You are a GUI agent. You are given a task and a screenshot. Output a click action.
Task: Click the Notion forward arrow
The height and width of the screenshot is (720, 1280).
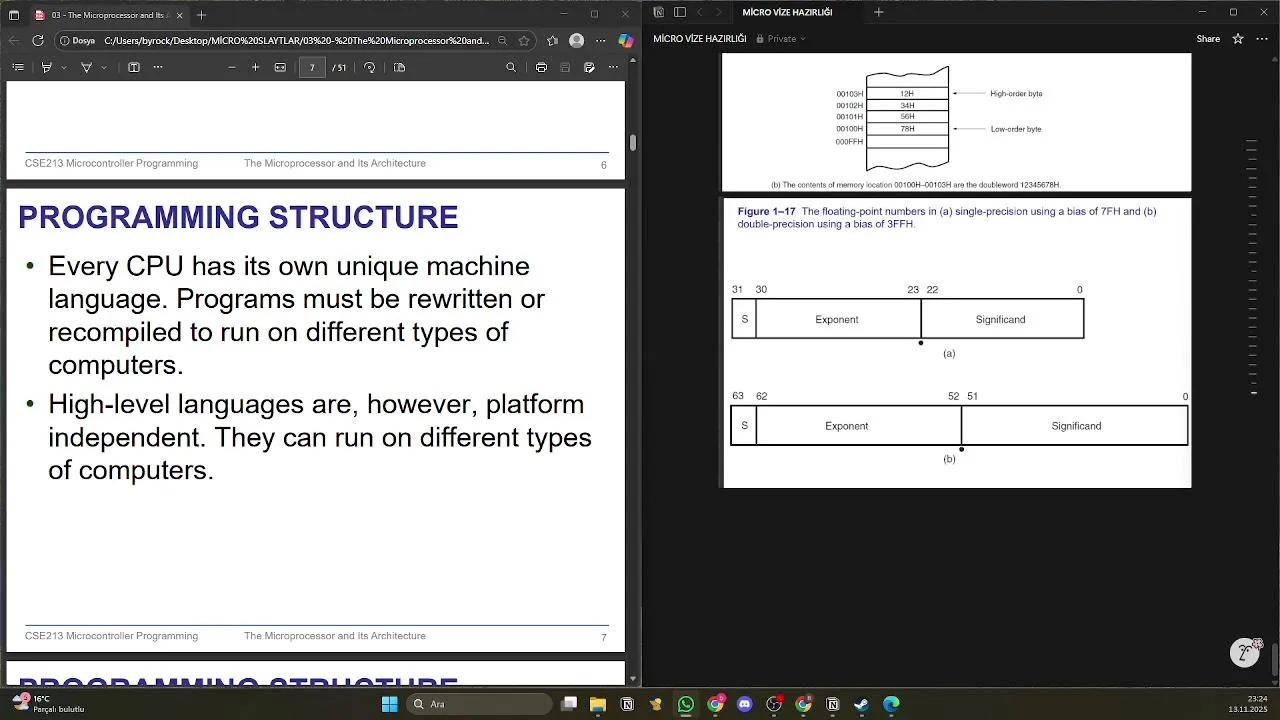pyautogui.click(x=718, y=12)
